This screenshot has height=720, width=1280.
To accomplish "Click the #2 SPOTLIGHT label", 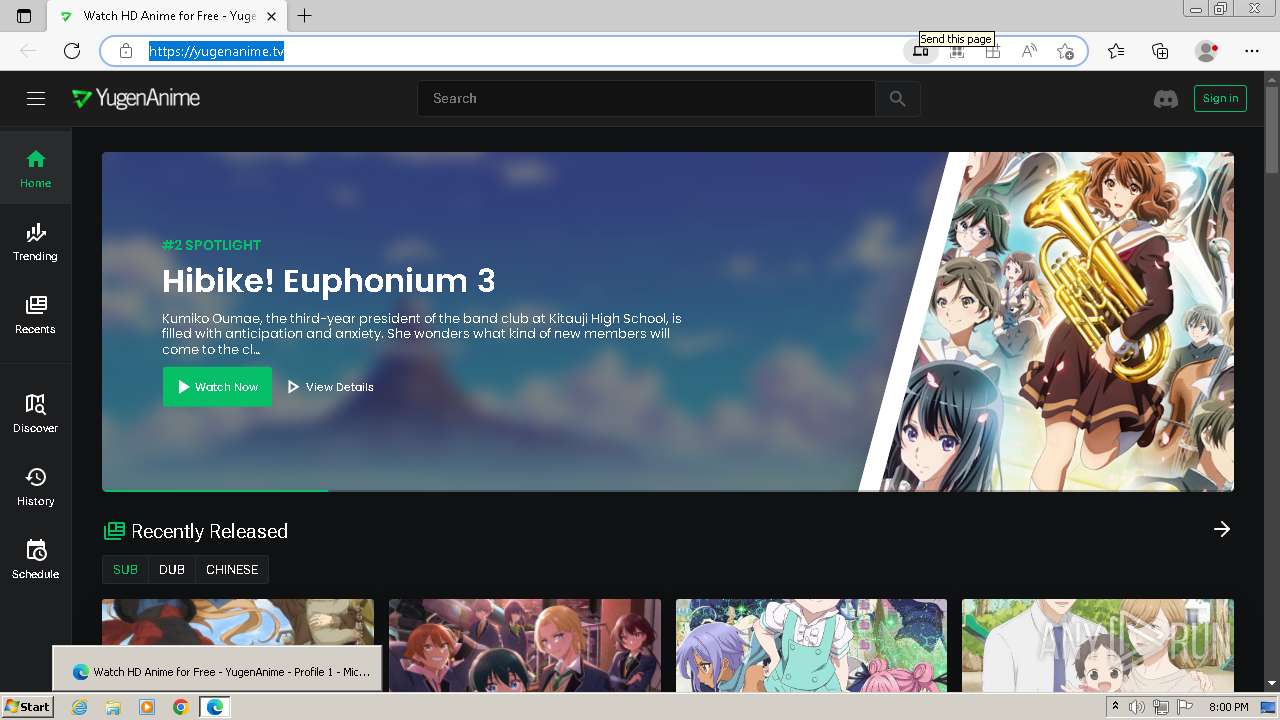I will 212,245.
